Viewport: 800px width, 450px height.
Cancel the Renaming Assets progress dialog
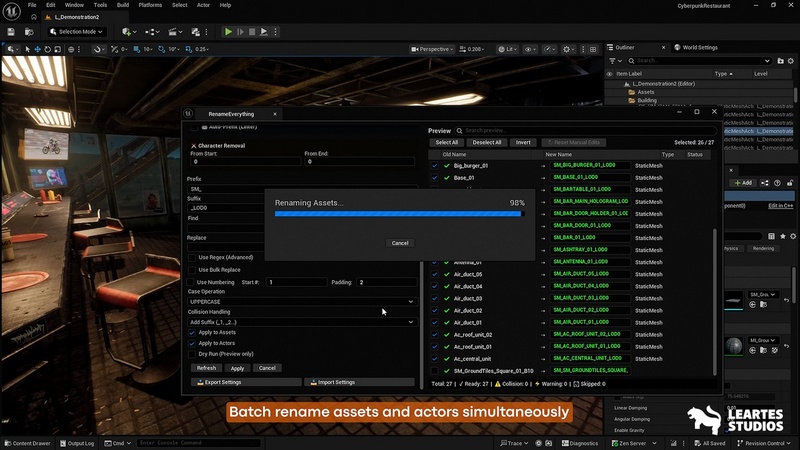pos(400,243)
